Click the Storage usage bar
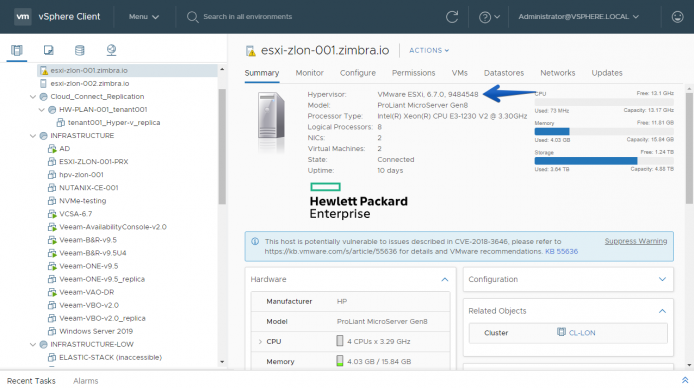This screenshot has width=694, height=388. pyautogui.click(x=604, y=161)
